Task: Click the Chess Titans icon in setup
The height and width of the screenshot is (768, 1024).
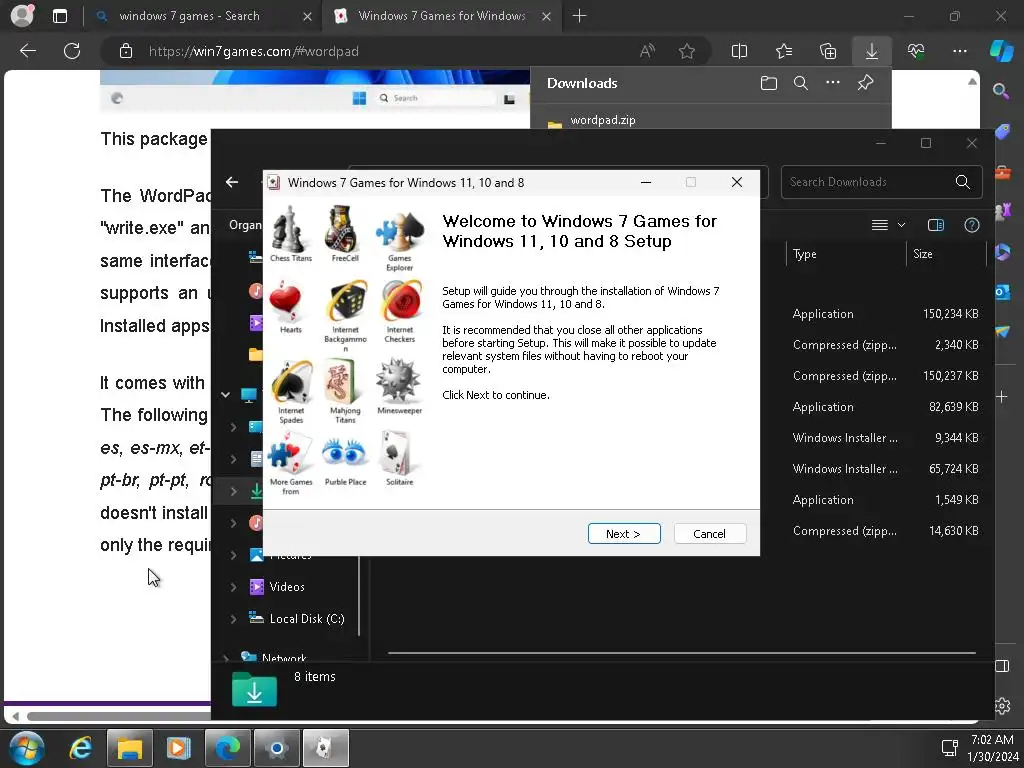Action: pyautogui.click(x=289, y=229)
